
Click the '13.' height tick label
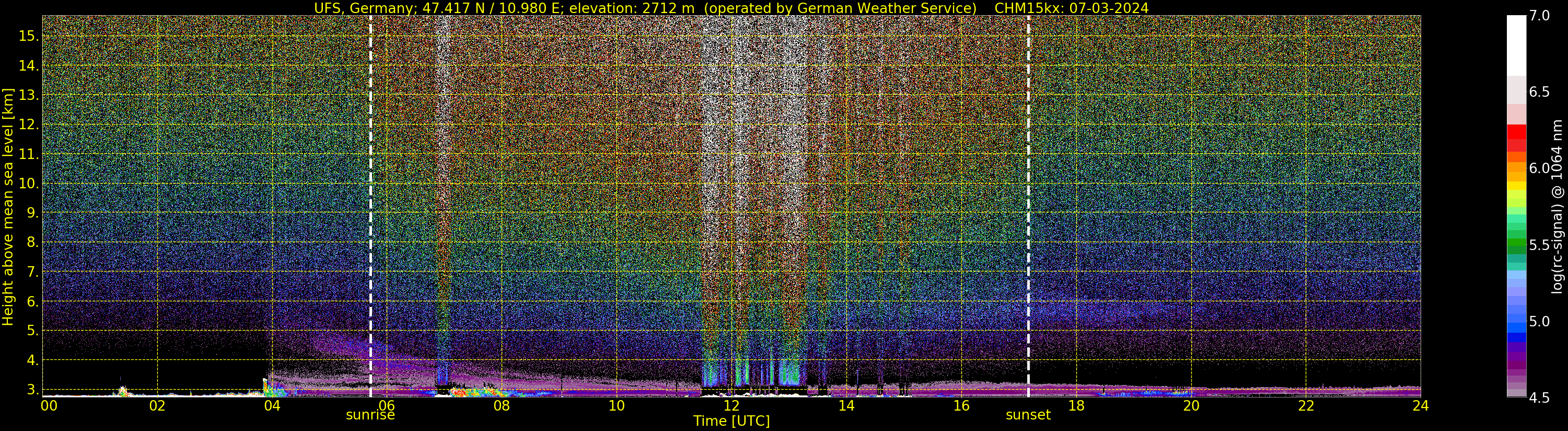point(28,95)
